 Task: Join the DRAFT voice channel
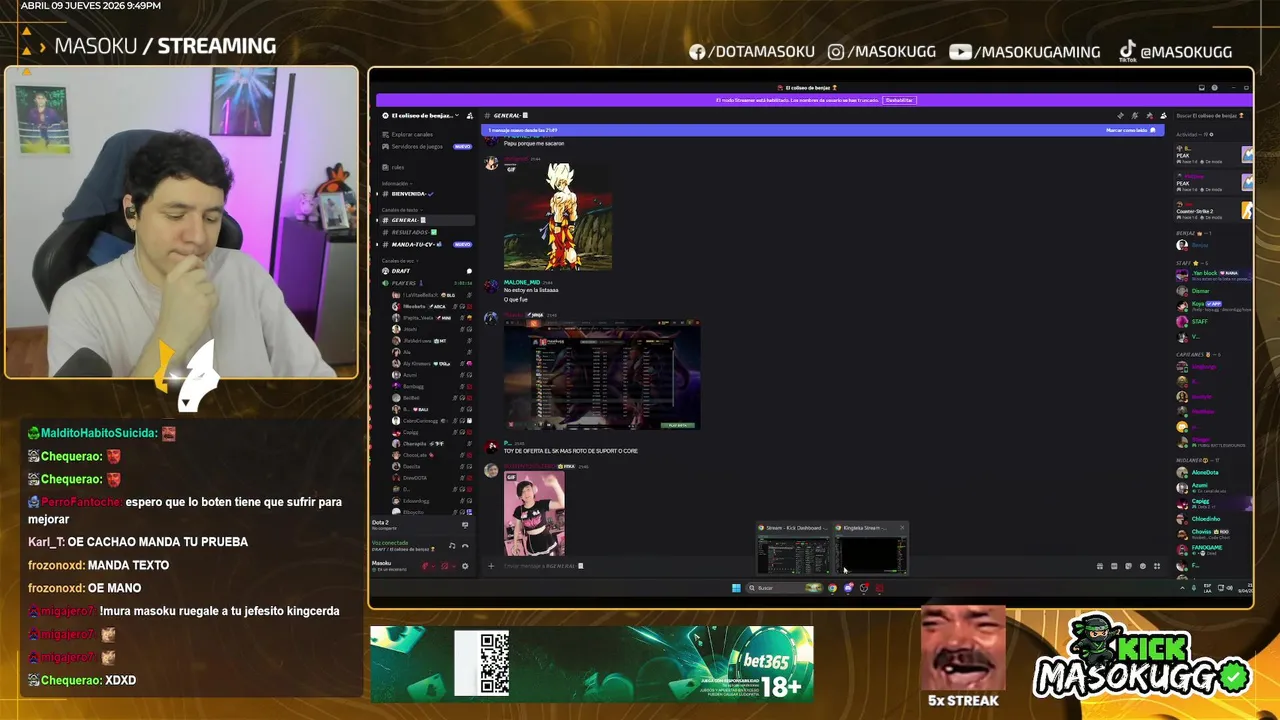coord(427,271)
